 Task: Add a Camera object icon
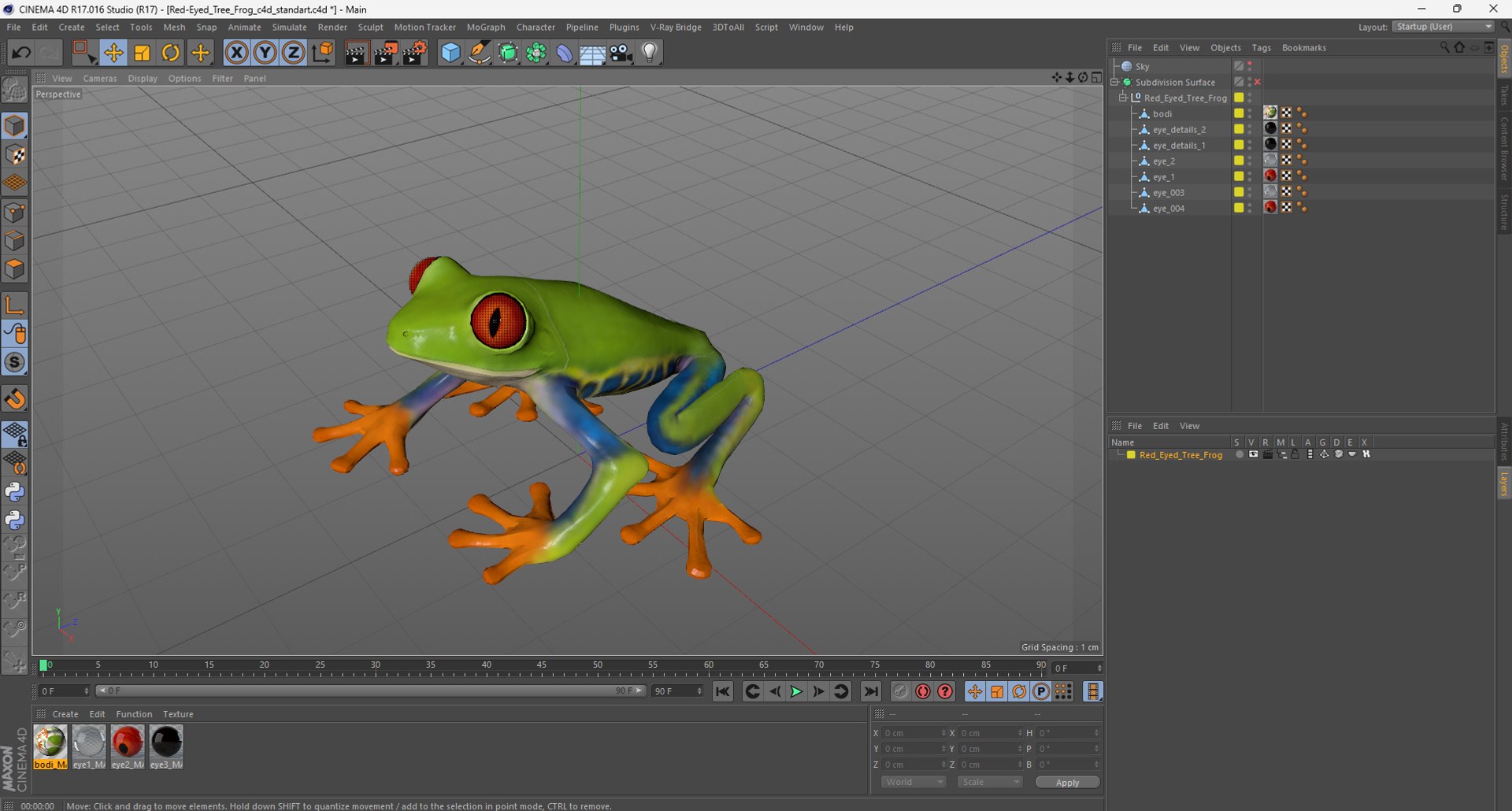click(621, 53)
